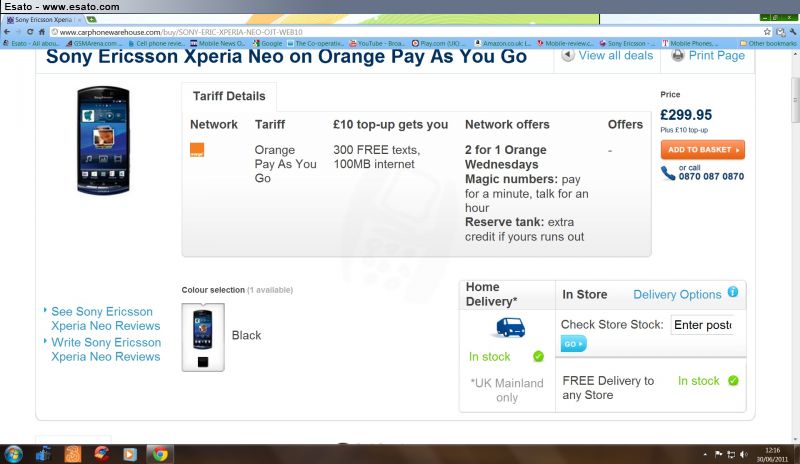Click the Print Page link
800x464 pixels.
coord(717,55)
